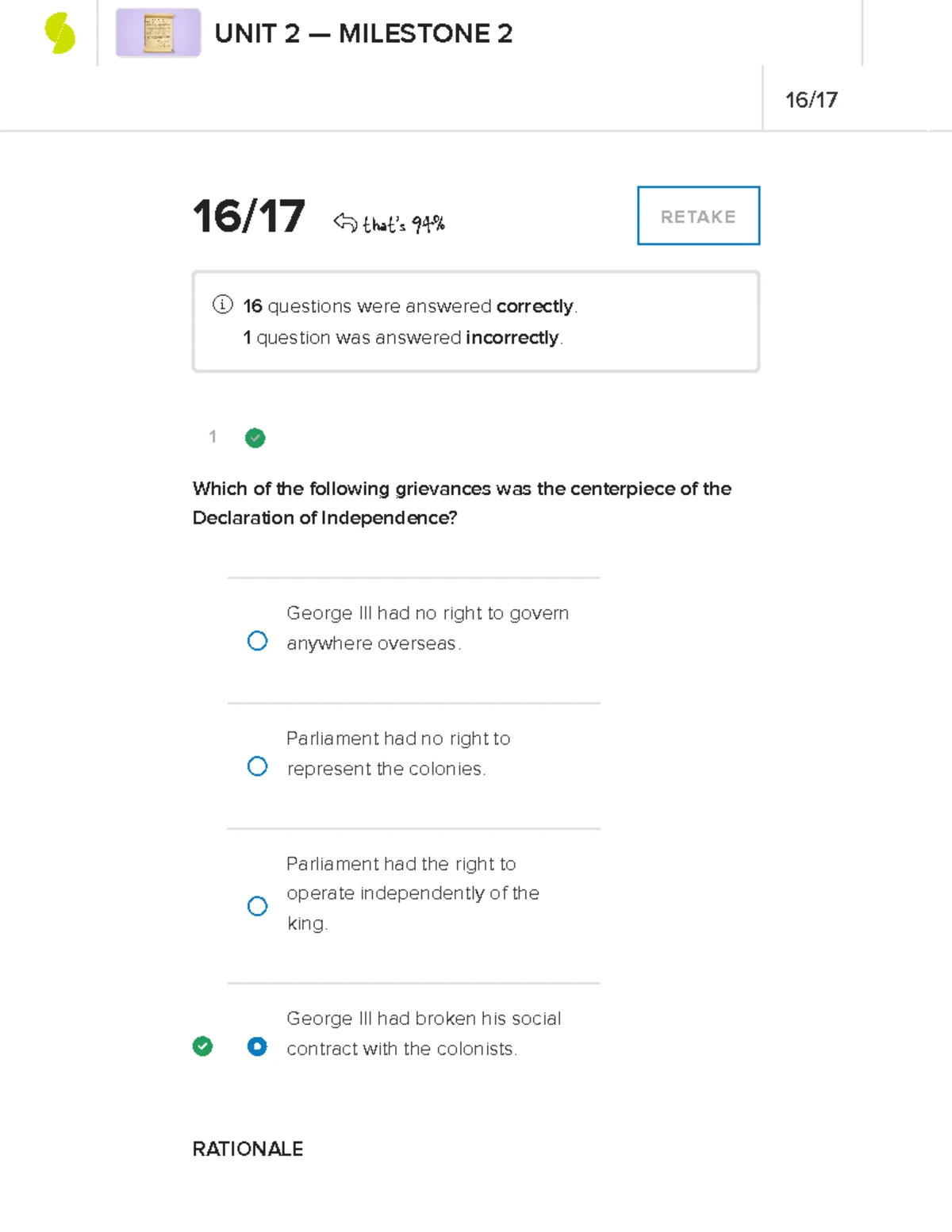Click the info icon beside results summary
This screenshot has width=952, height=1232.
223,305
